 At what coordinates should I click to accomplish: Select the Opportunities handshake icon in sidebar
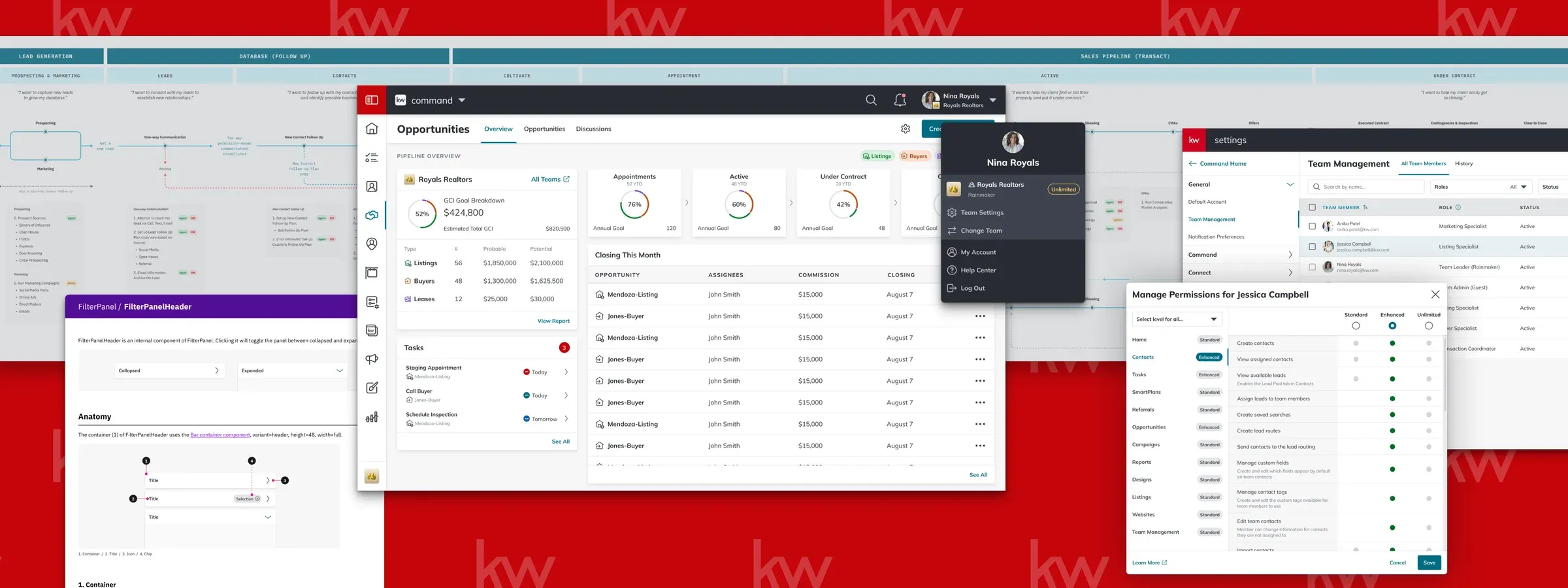coord(372,215)
